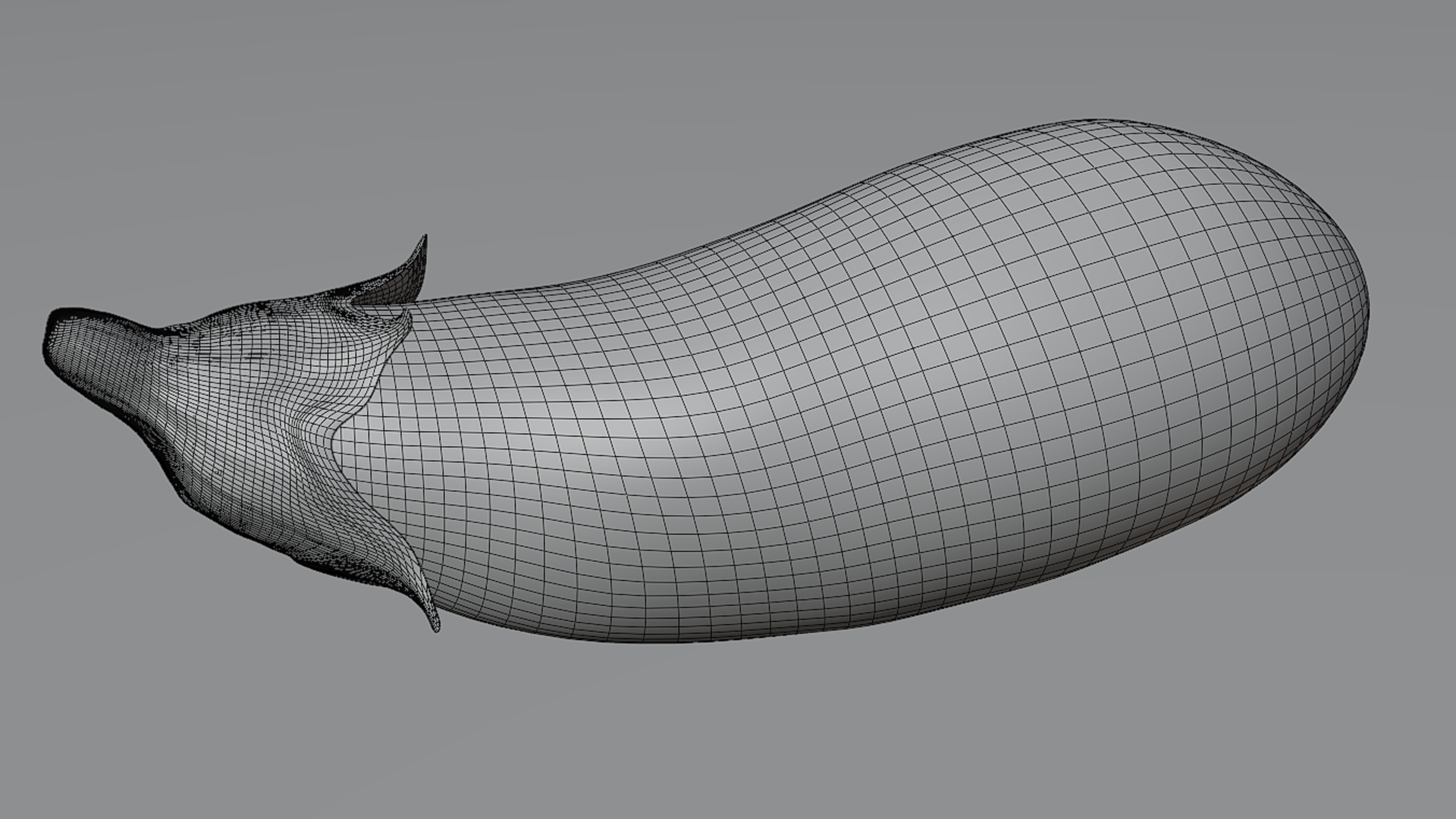
Task: Click the dense mesh on the calyx center
Action: pyautogui.click(x=250, y=387)
